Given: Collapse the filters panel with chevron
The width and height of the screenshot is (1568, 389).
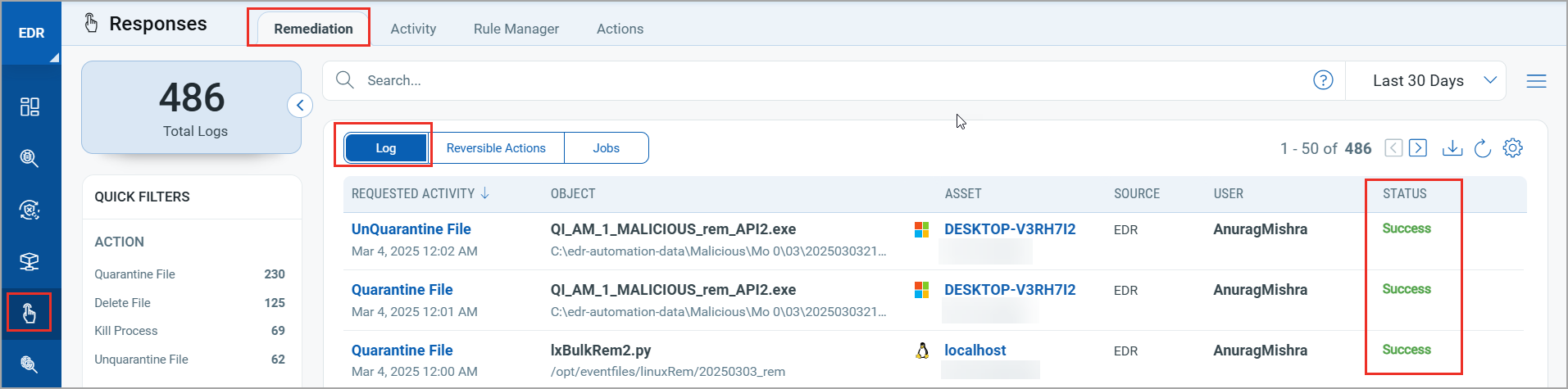Looking at the screenshot, I should (300, 105).
